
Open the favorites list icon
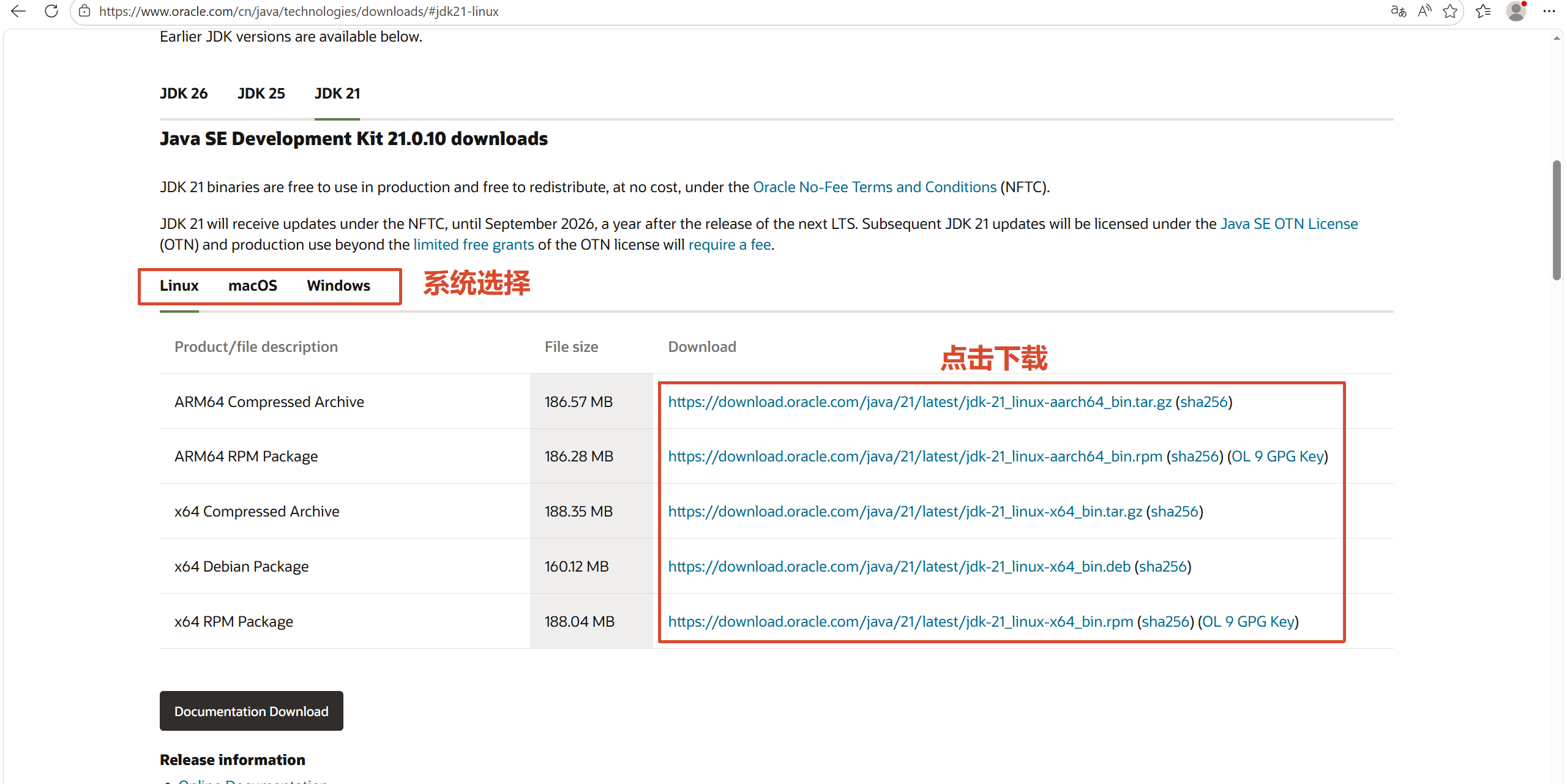pyautogui.click(x=1483, y=11)
